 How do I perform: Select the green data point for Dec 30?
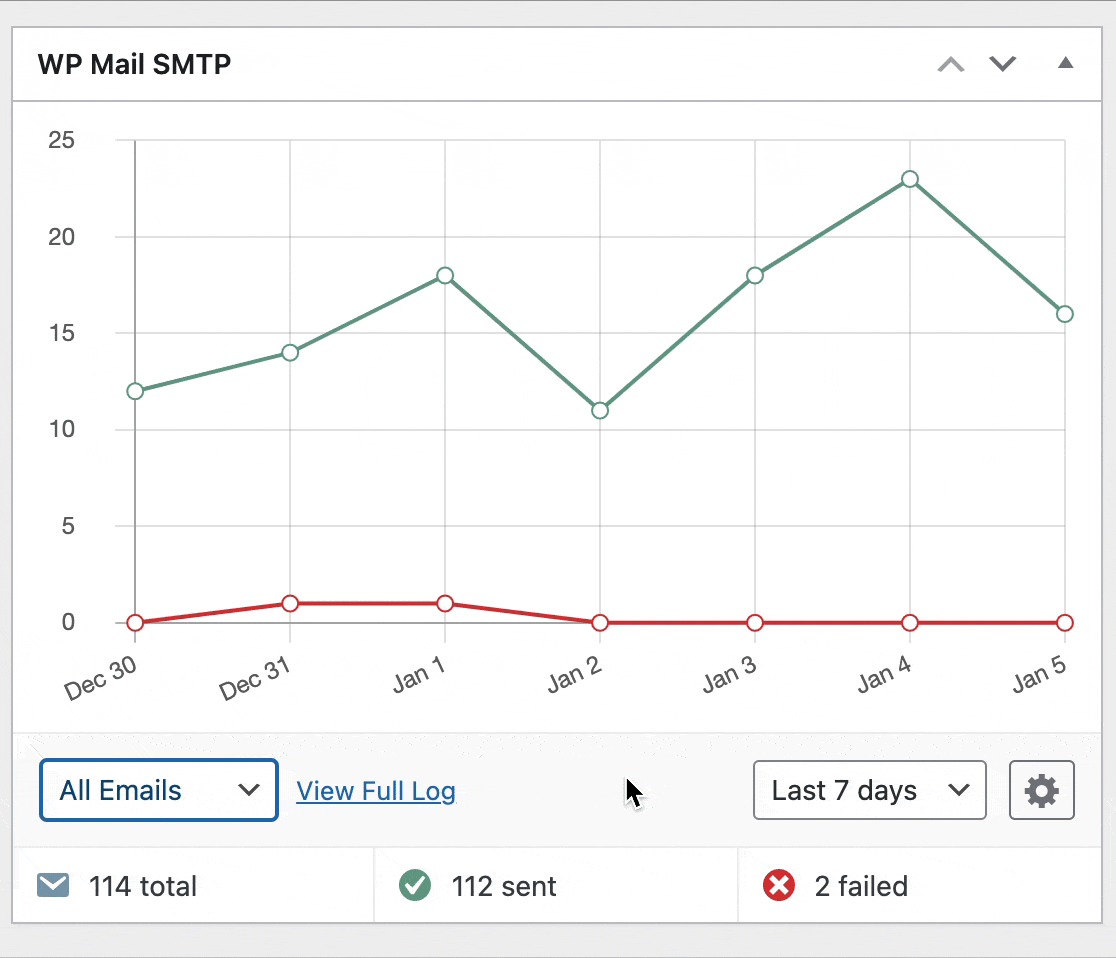click(135, 391)
